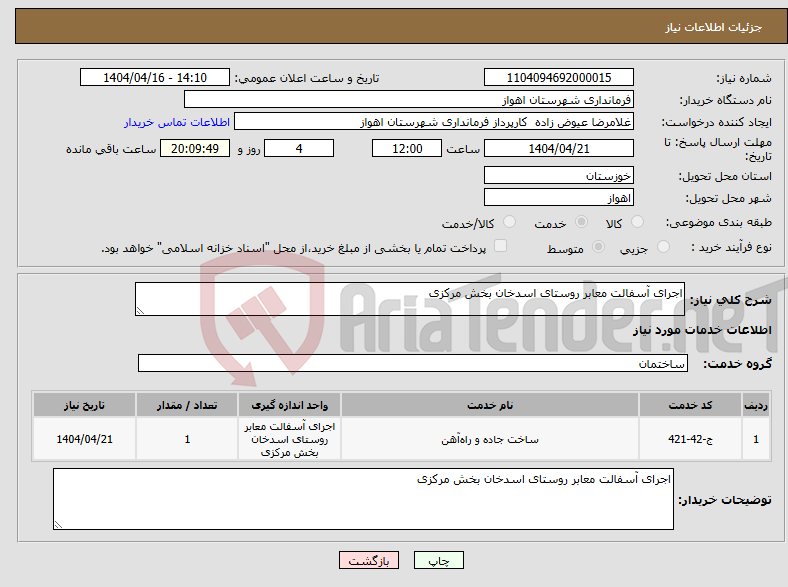The height and width of the screenshot is (587, 788).
Task: Click the quantity cell showing 1
Action: click(x=187, y=439)
